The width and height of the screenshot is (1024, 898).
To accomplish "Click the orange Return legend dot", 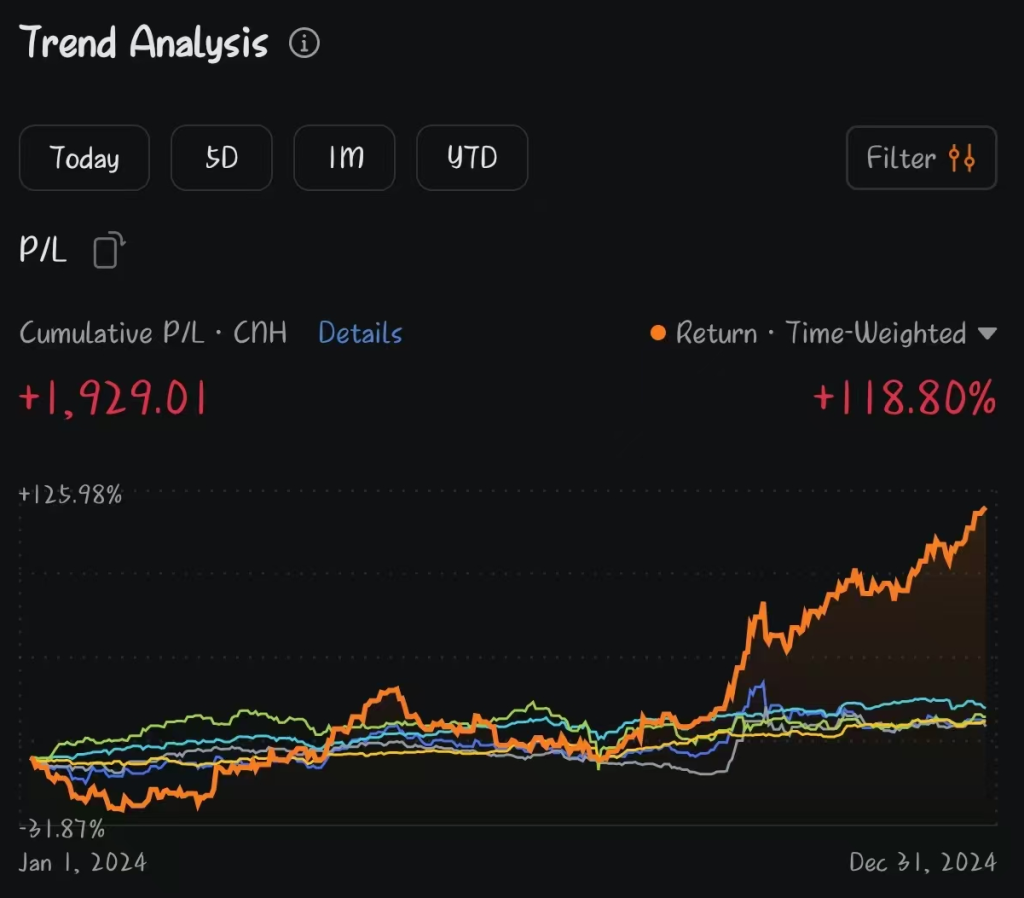I will (x=657, y=333).
